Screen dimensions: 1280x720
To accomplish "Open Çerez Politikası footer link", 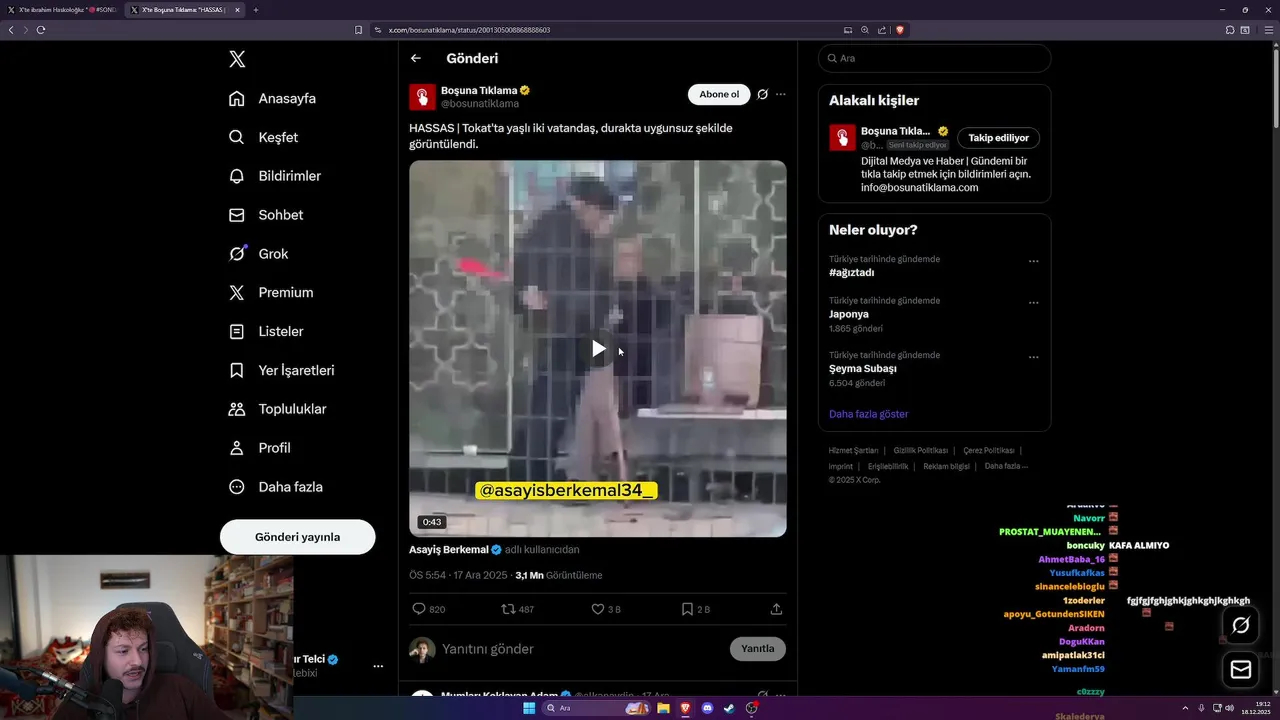I will (x=989, y=451).
